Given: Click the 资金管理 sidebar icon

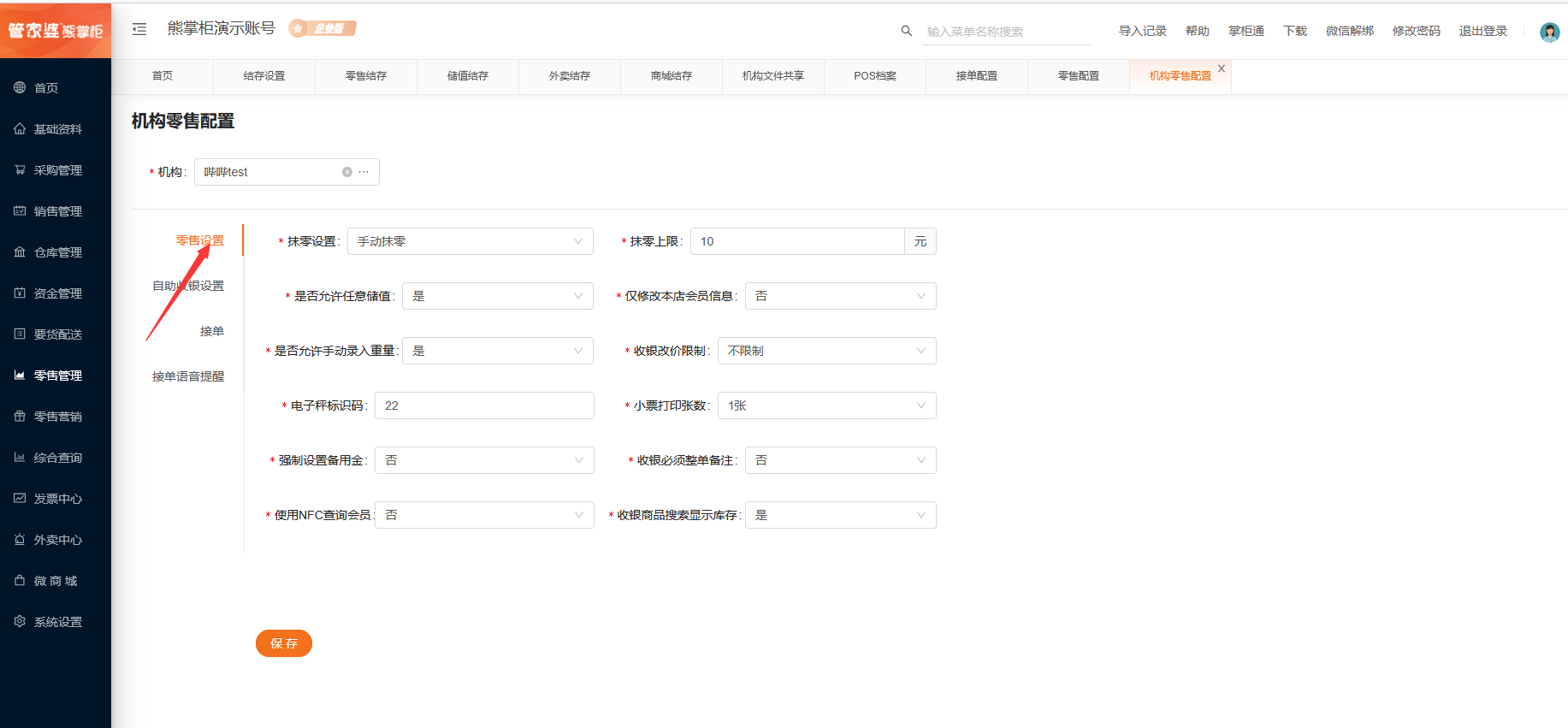Looking at the screenshot, I should pyautogui.click(x=20, y=293).
